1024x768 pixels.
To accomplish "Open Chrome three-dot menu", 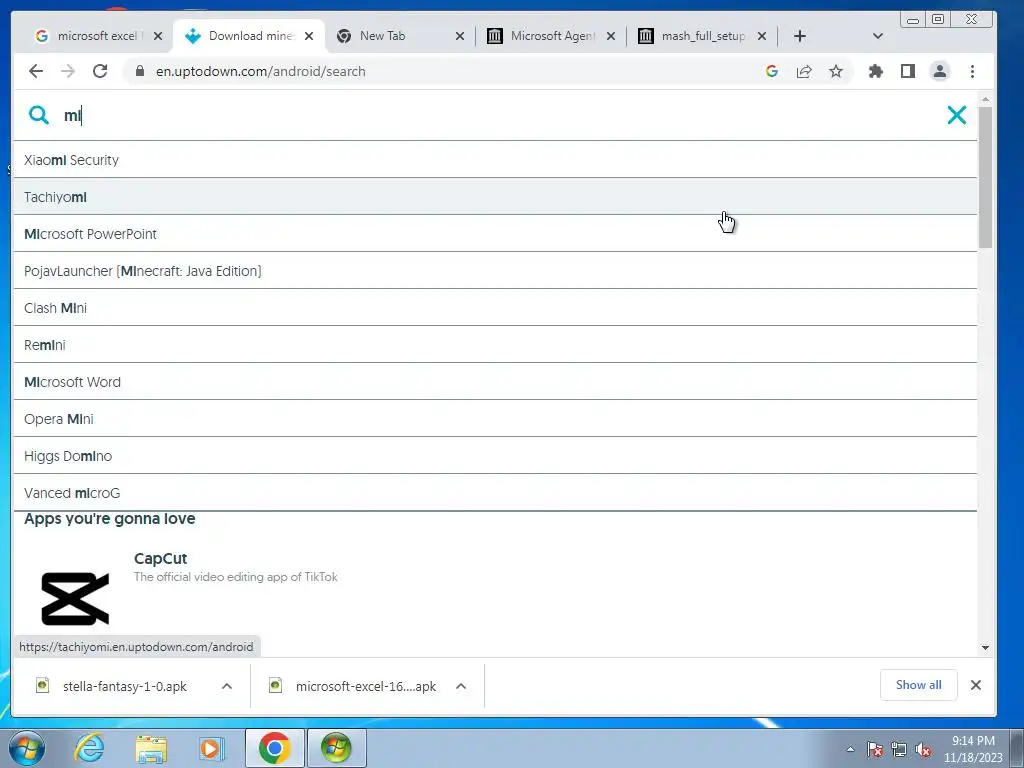I will tap(972, 71).
